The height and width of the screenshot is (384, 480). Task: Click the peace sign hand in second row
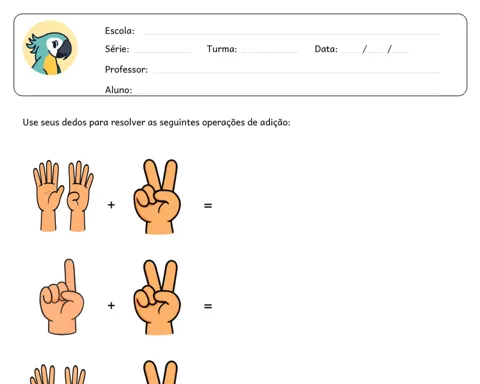click(157, 297)
